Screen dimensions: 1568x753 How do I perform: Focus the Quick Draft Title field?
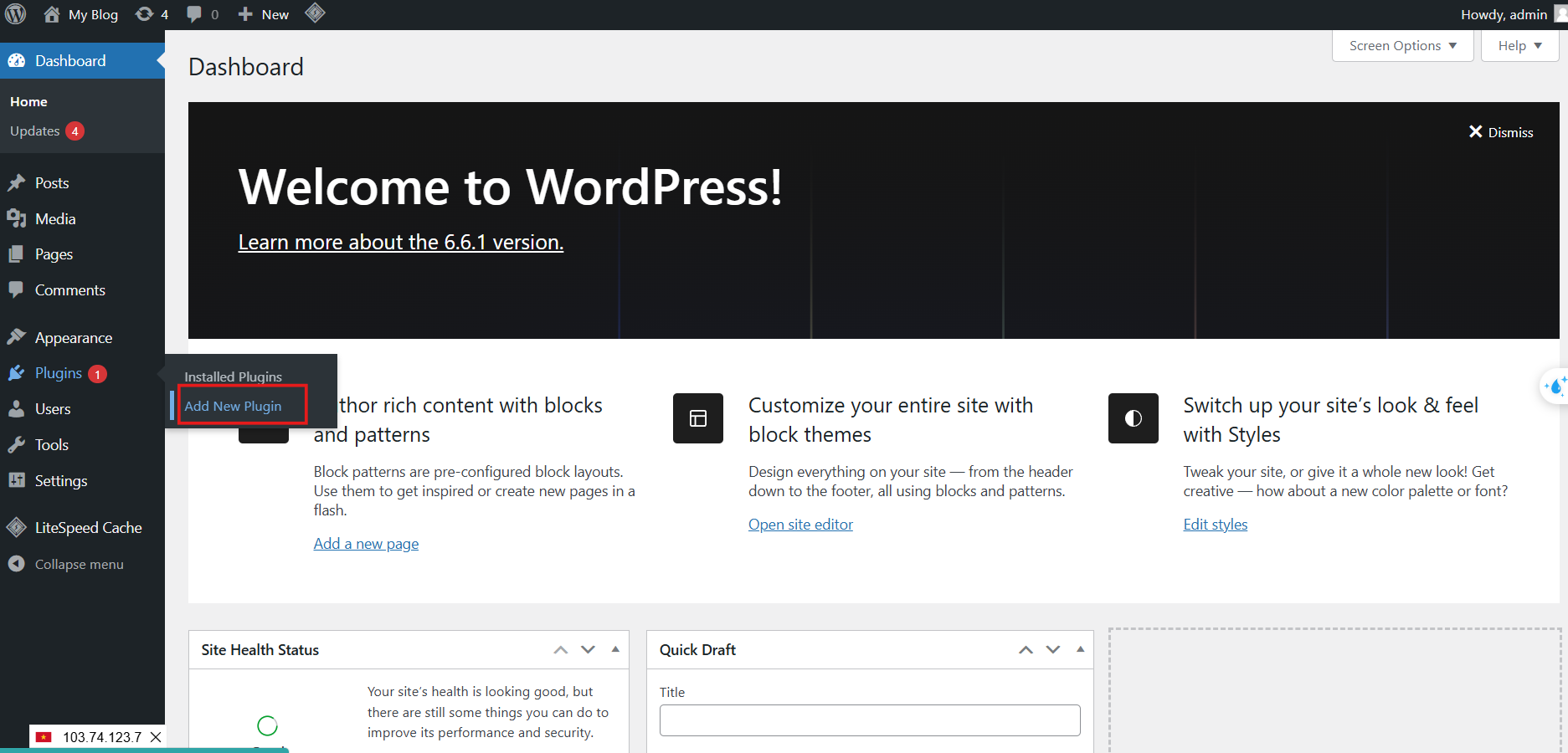(870, 720)
